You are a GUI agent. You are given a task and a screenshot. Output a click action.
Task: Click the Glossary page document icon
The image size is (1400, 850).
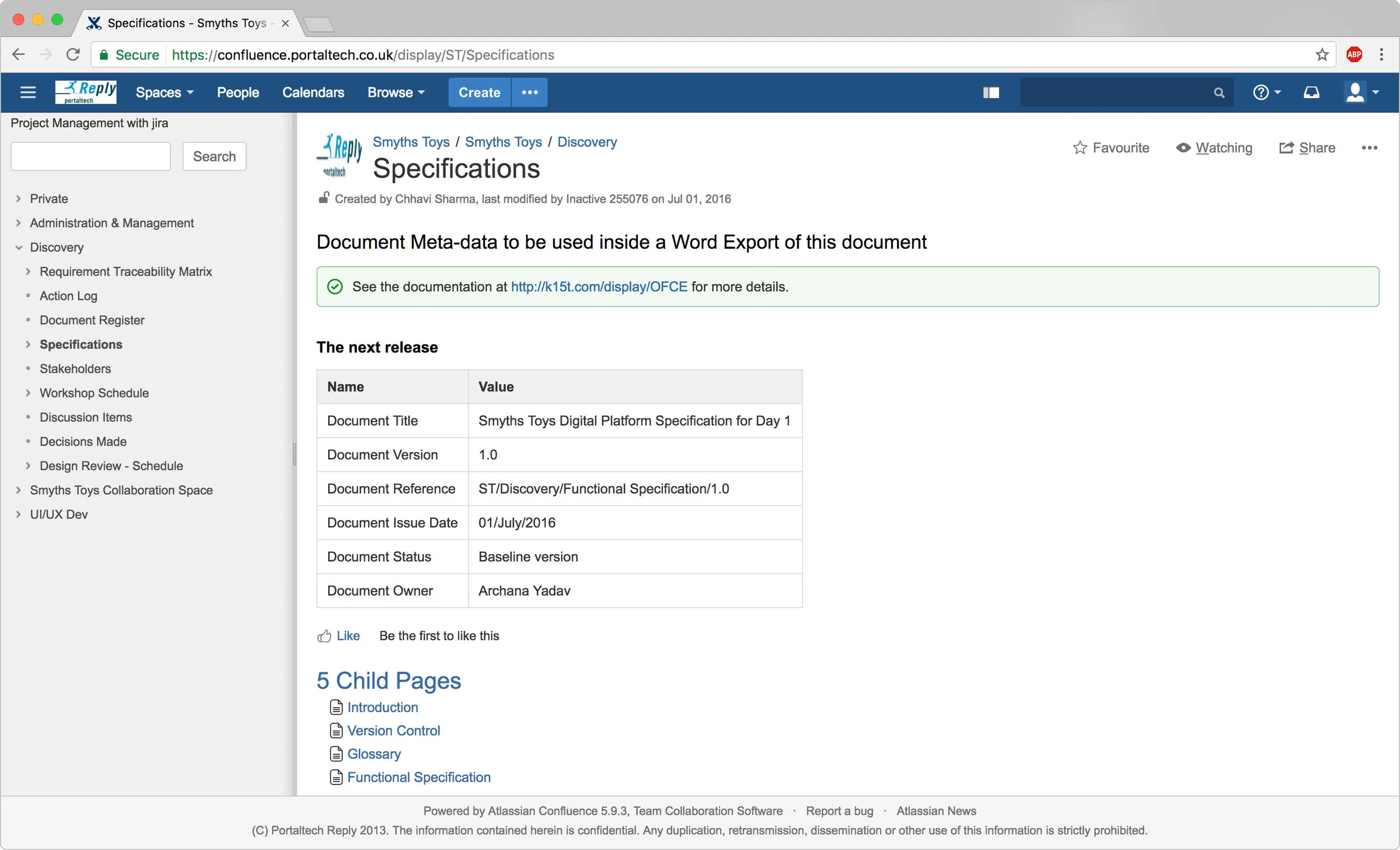(x=337, y=754)
